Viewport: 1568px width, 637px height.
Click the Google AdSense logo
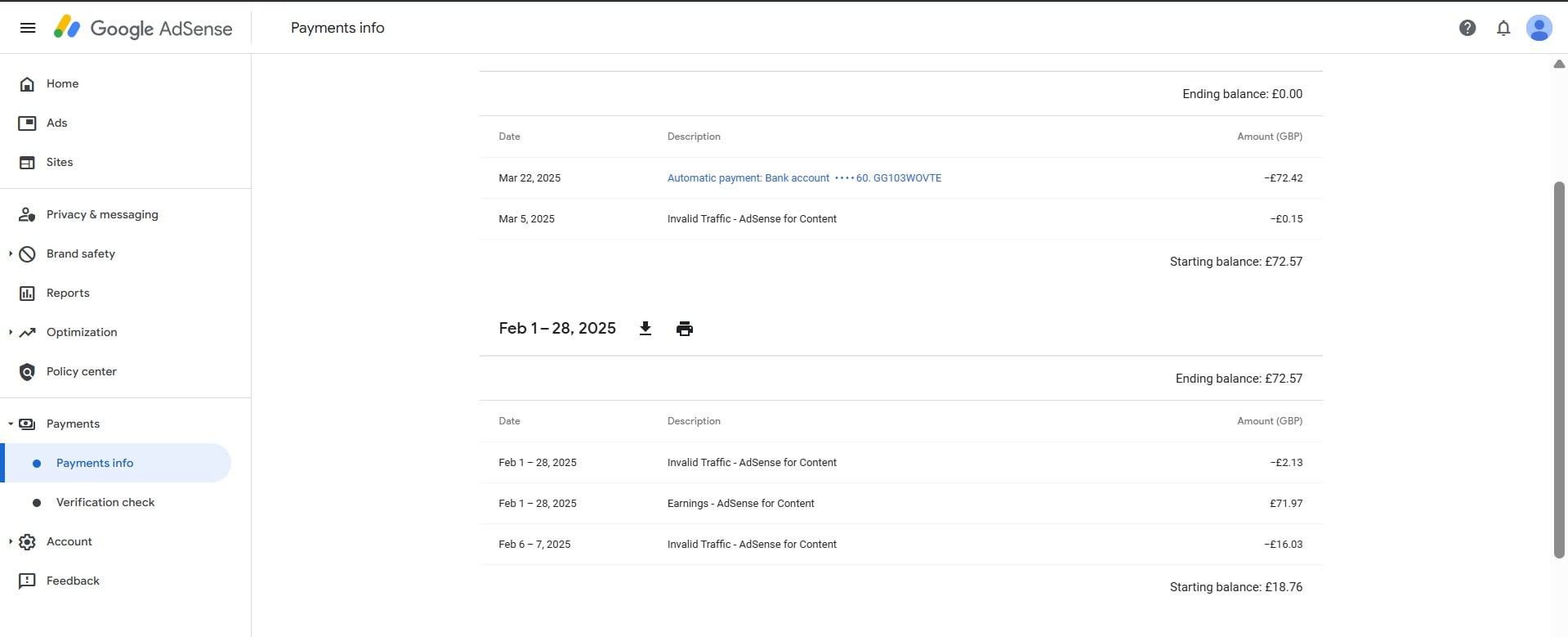[143, 28]
